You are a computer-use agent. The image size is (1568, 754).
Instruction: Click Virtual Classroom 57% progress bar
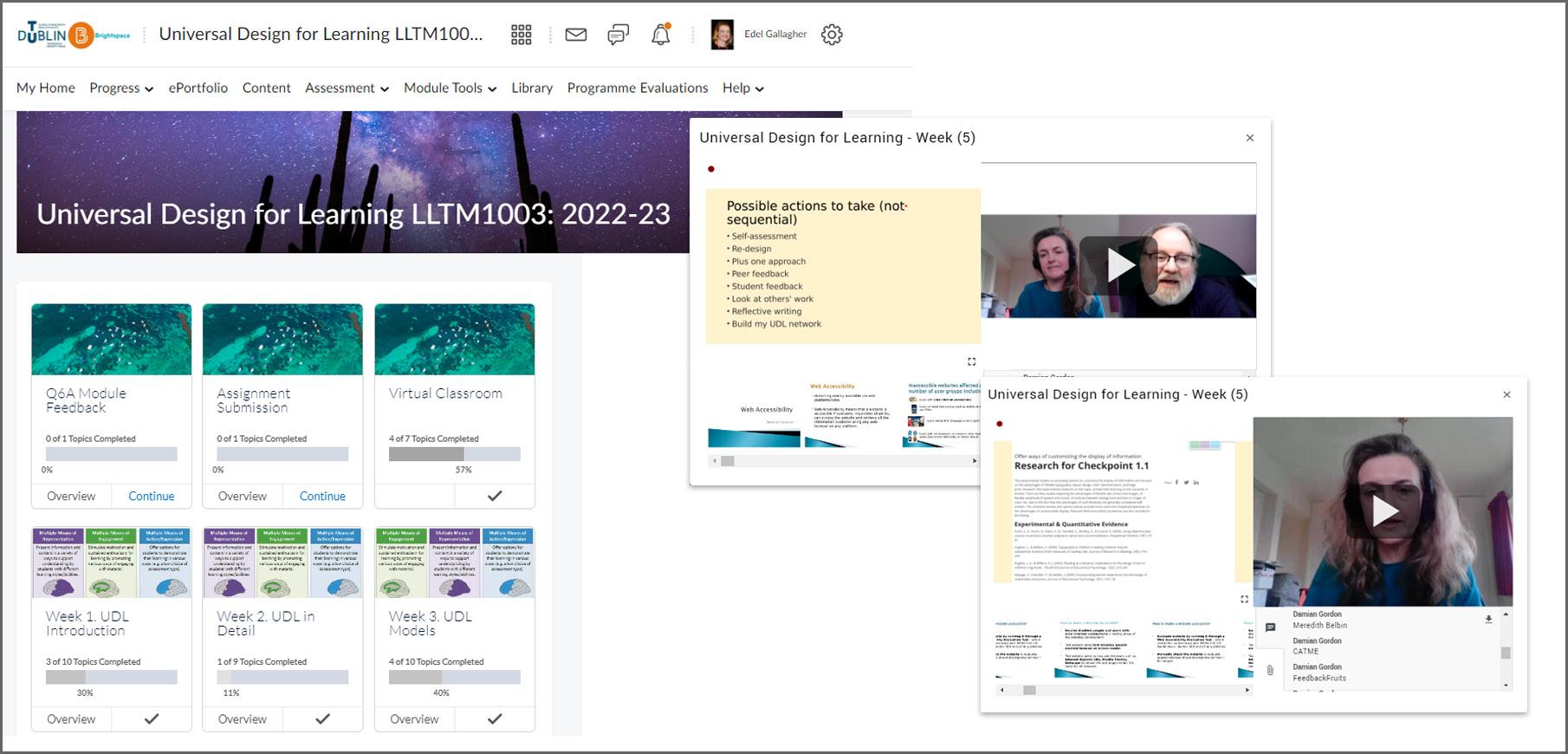click(455, 454)
